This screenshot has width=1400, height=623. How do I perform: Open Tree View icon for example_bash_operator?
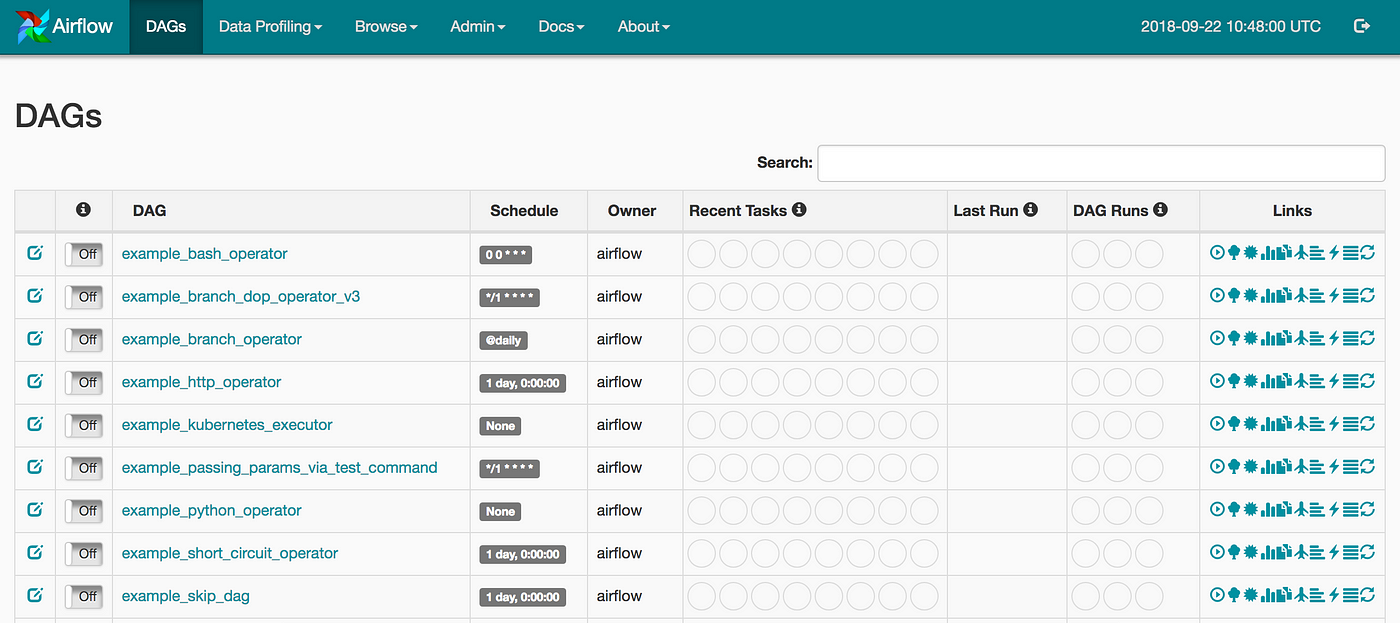[x=1234, y=253]
